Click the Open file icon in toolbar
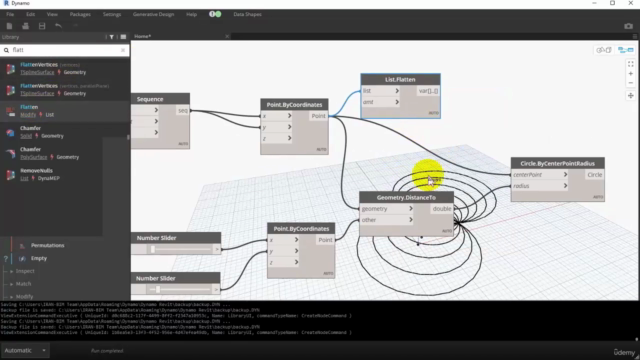640x360 pixels. click(25, 26)
